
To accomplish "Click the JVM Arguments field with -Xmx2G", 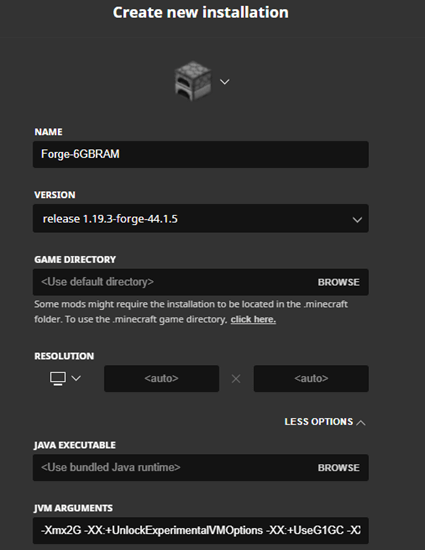I will point(201,530).
